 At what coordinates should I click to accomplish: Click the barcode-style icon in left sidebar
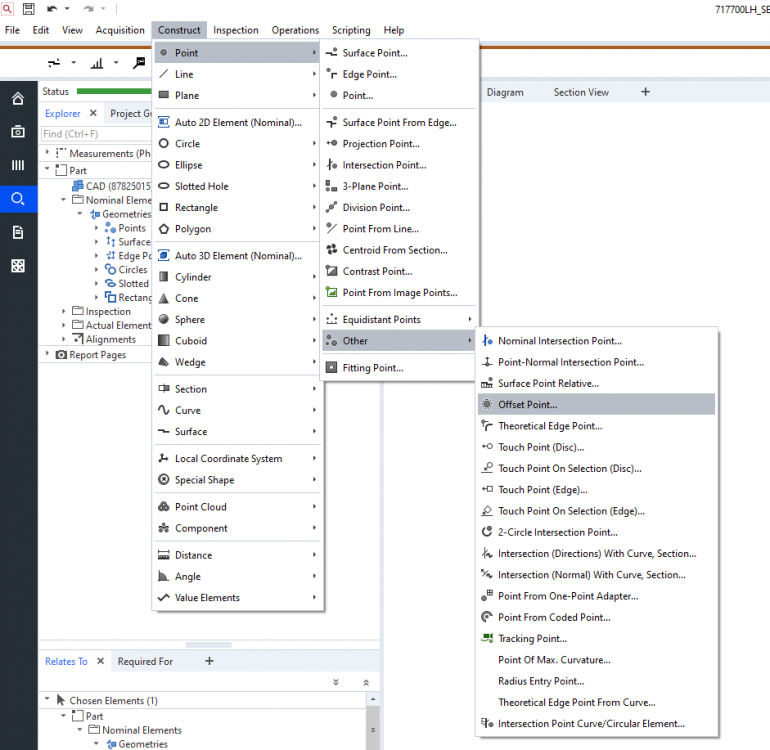tap(18, 165)
